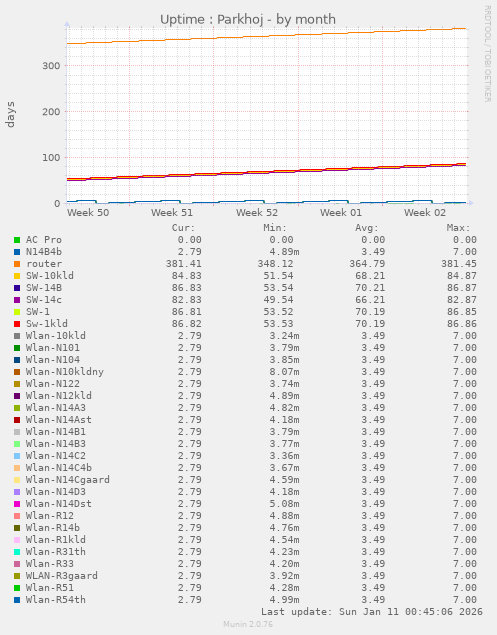Click the 'Cur:' column header

[x=183, y=228]
